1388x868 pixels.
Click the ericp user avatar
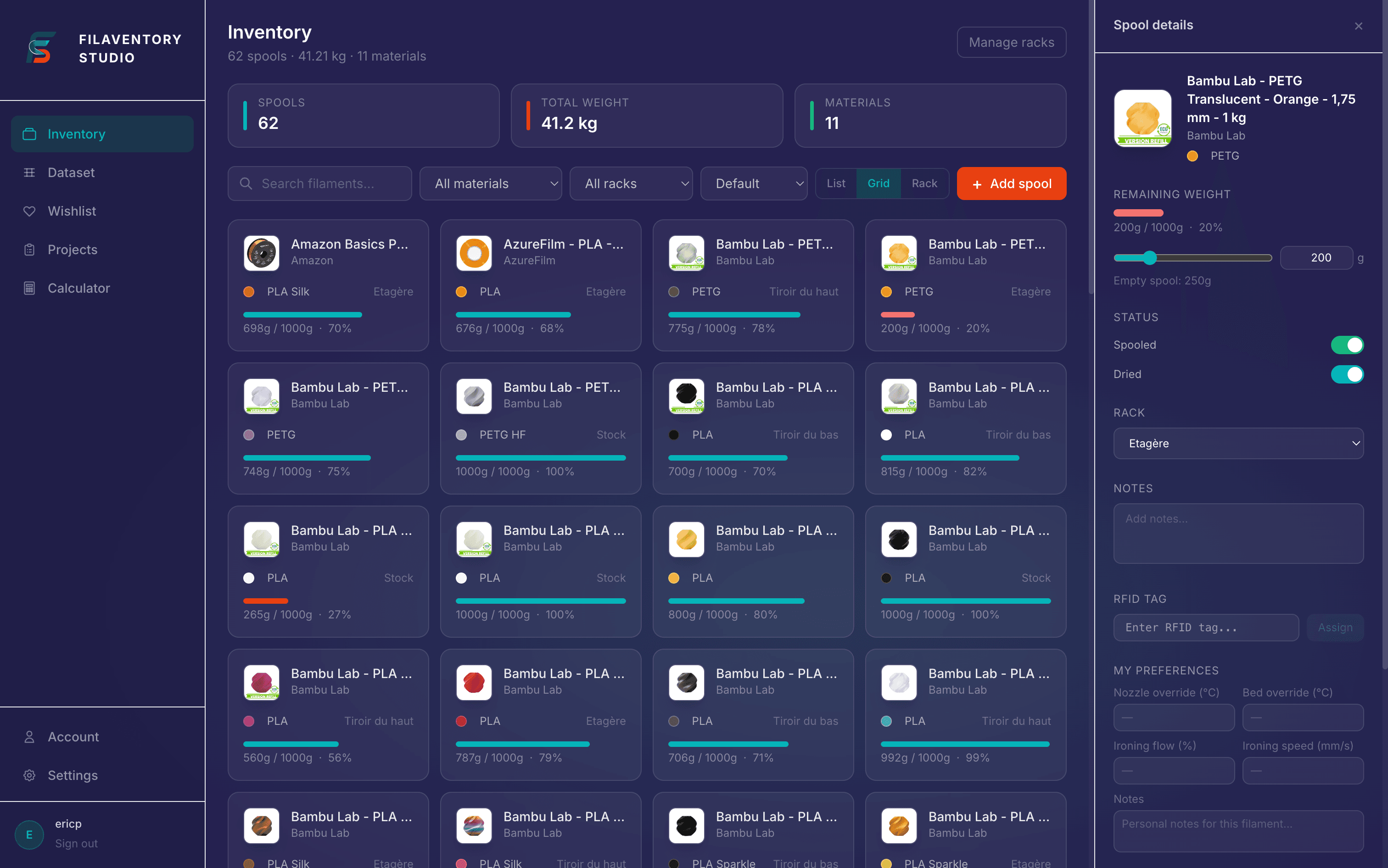point(29,834)
